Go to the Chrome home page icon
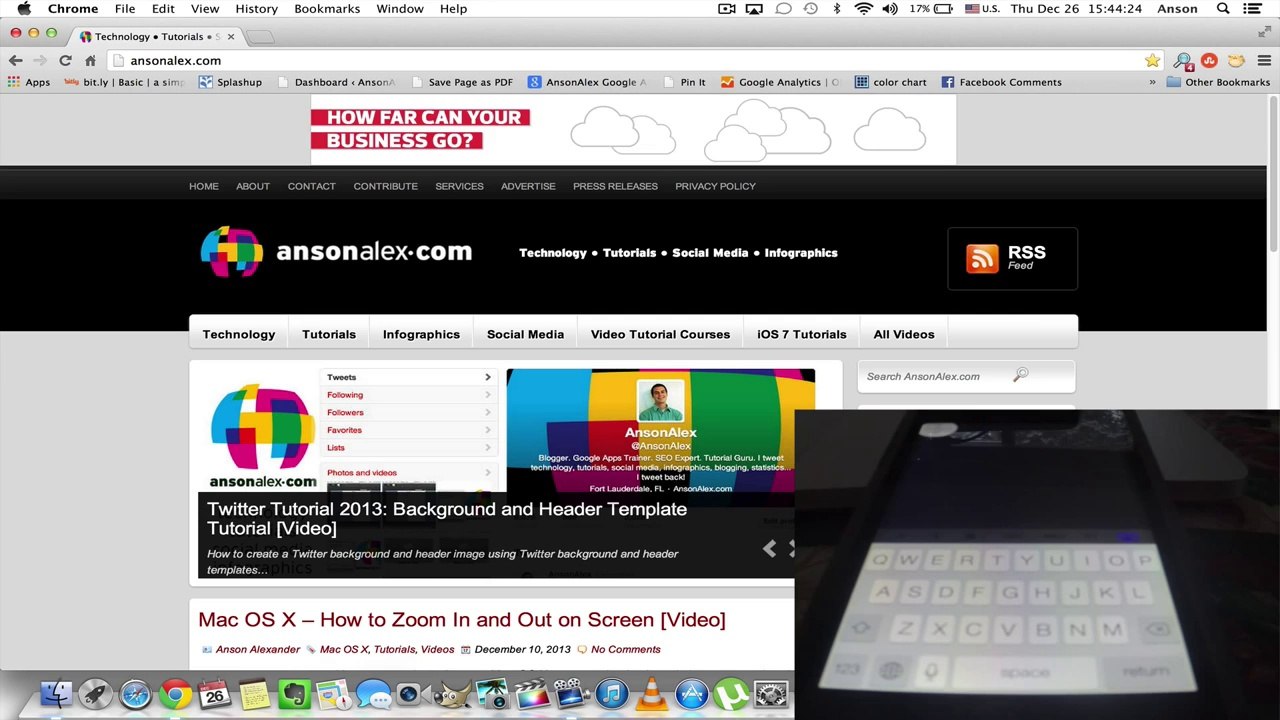Viewport: 1280px width, 720px height. pyautogui.click(x=90, y=60)
